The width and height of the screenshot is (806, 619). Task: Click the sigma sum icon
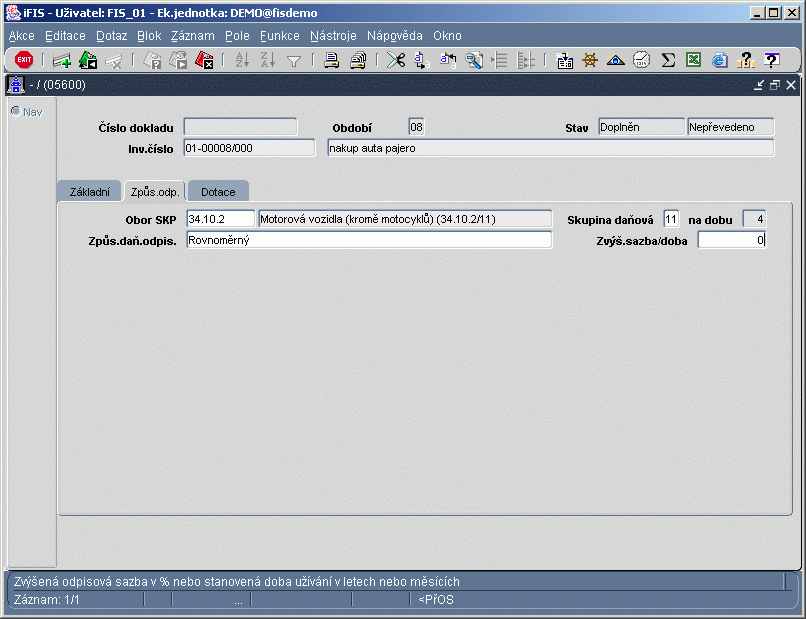(668, 61)
